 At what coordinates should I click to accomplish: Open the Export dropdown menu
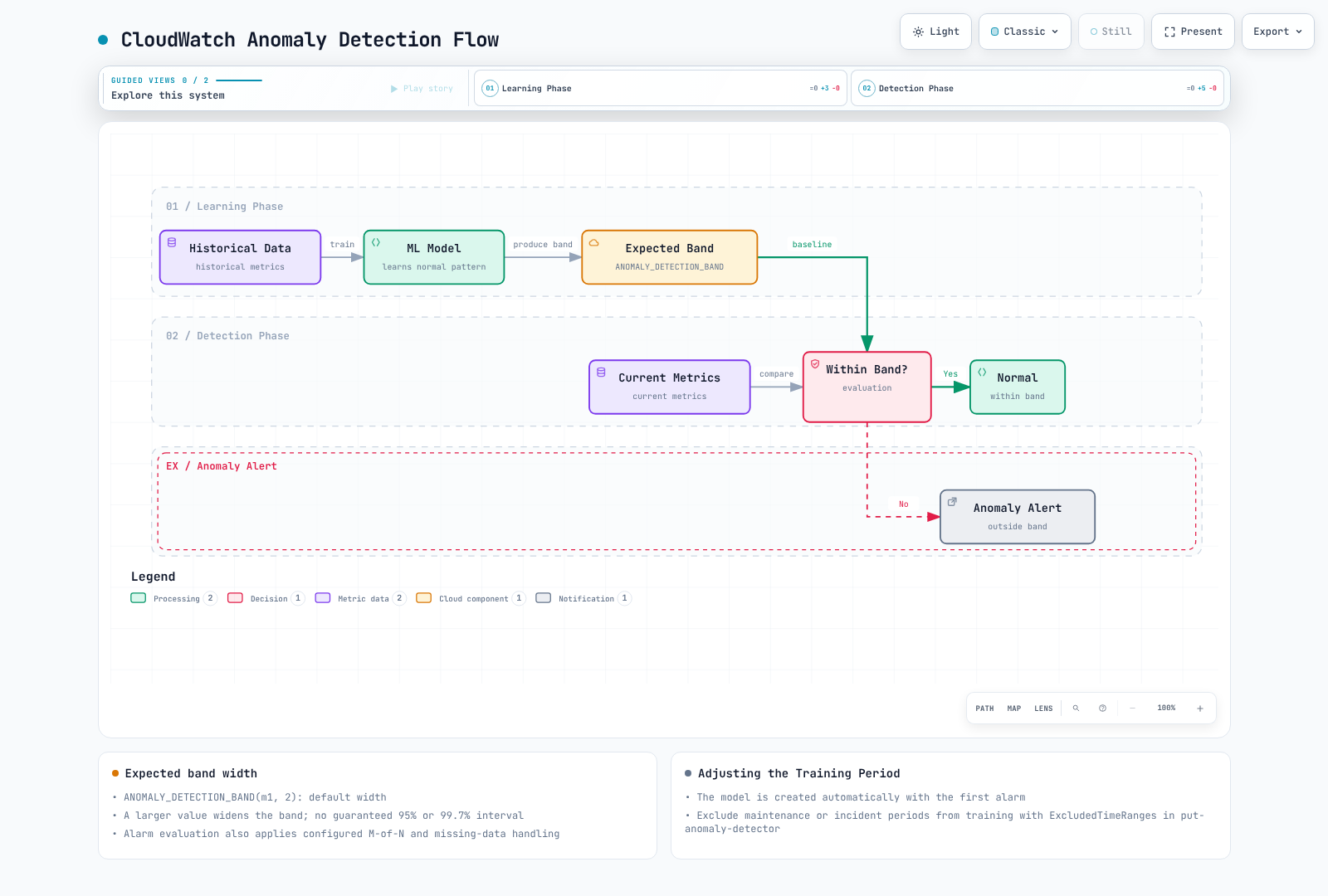1278,32
